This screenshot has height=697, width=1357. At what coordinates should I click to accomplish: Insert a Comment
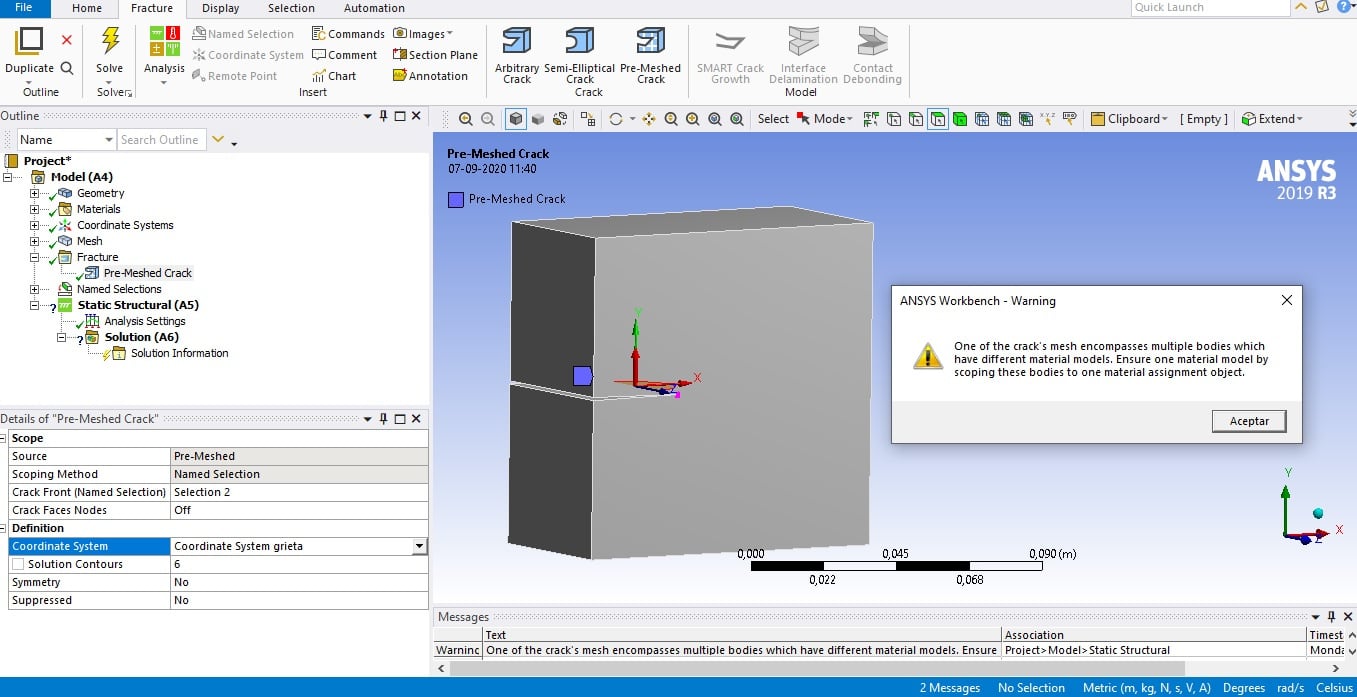(345, 55)
